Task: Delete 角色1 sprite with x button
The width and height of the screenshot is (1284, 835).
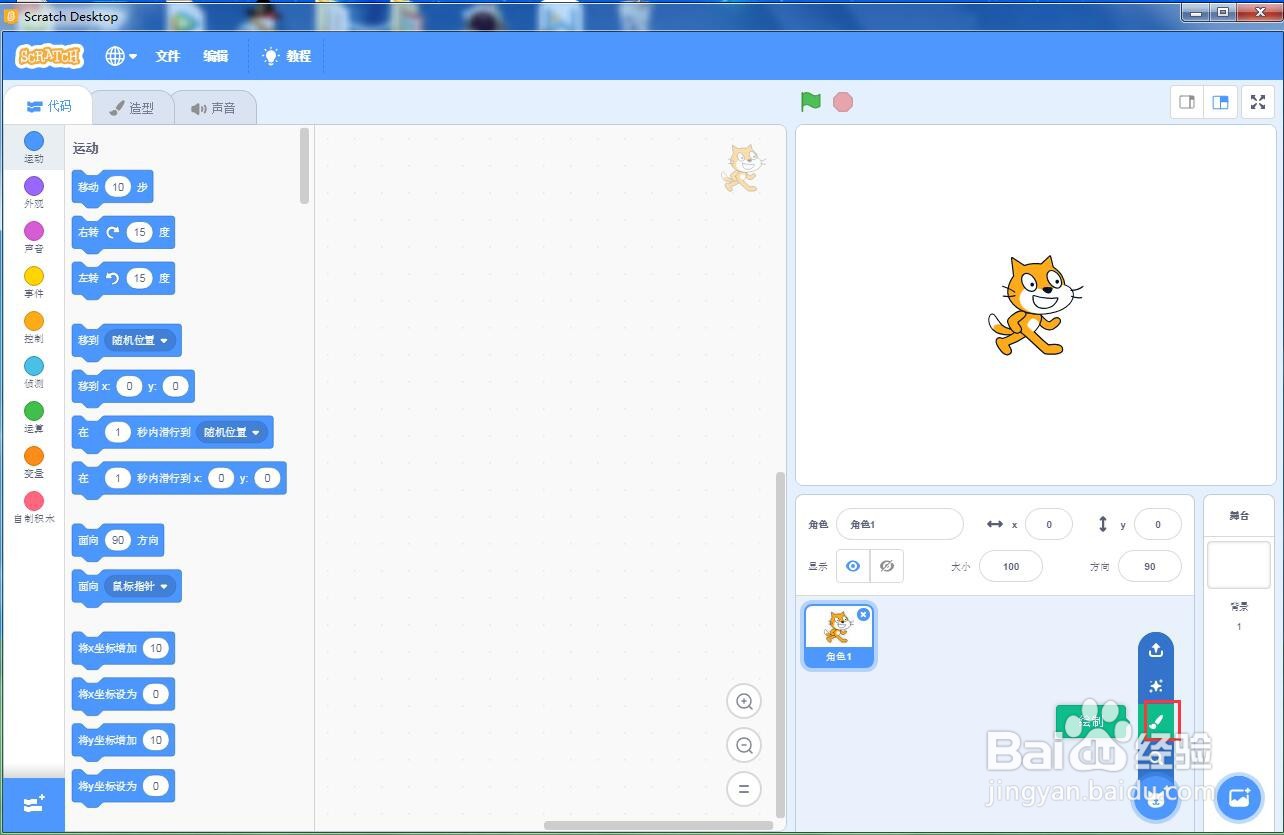Action: (863, 615)
